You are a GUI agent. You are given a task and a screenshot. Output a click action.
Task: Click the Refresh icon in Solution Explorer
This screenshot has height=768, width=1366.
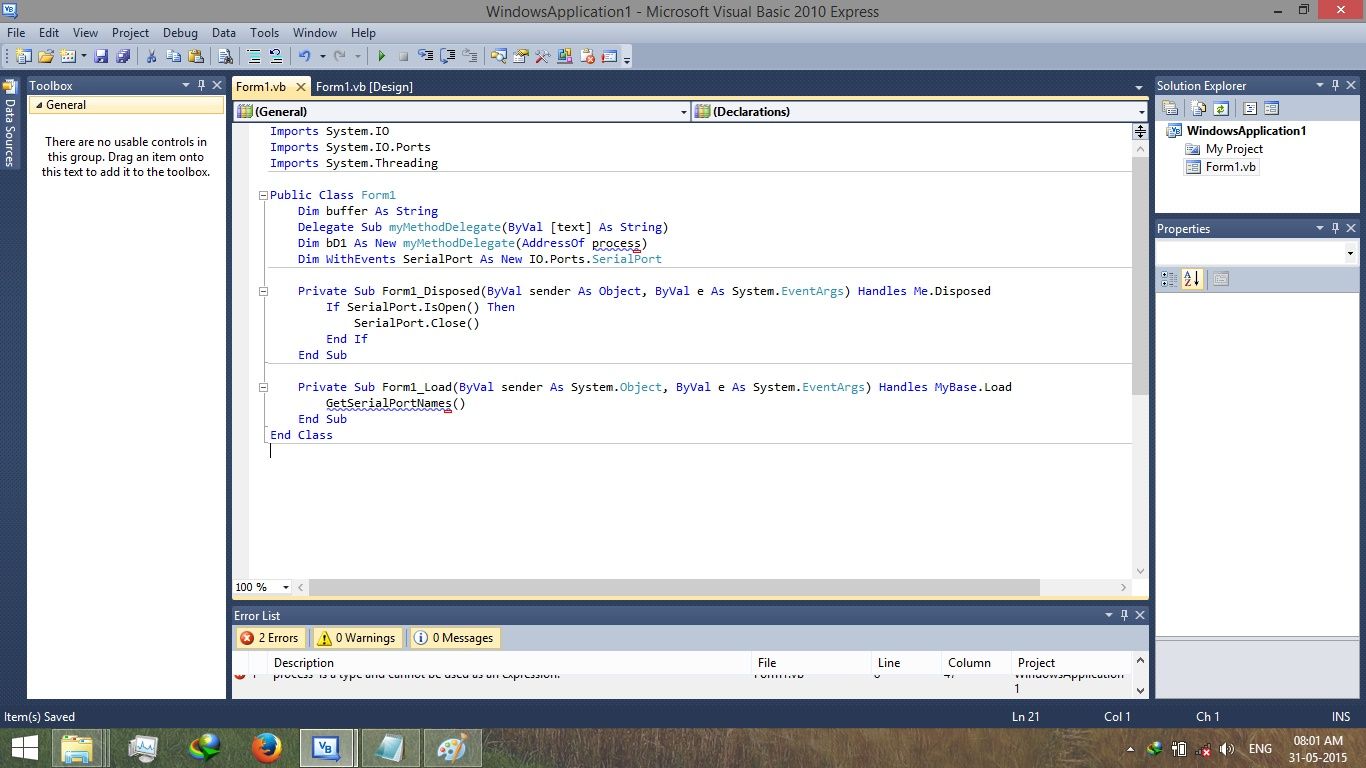coord(1221,107)
